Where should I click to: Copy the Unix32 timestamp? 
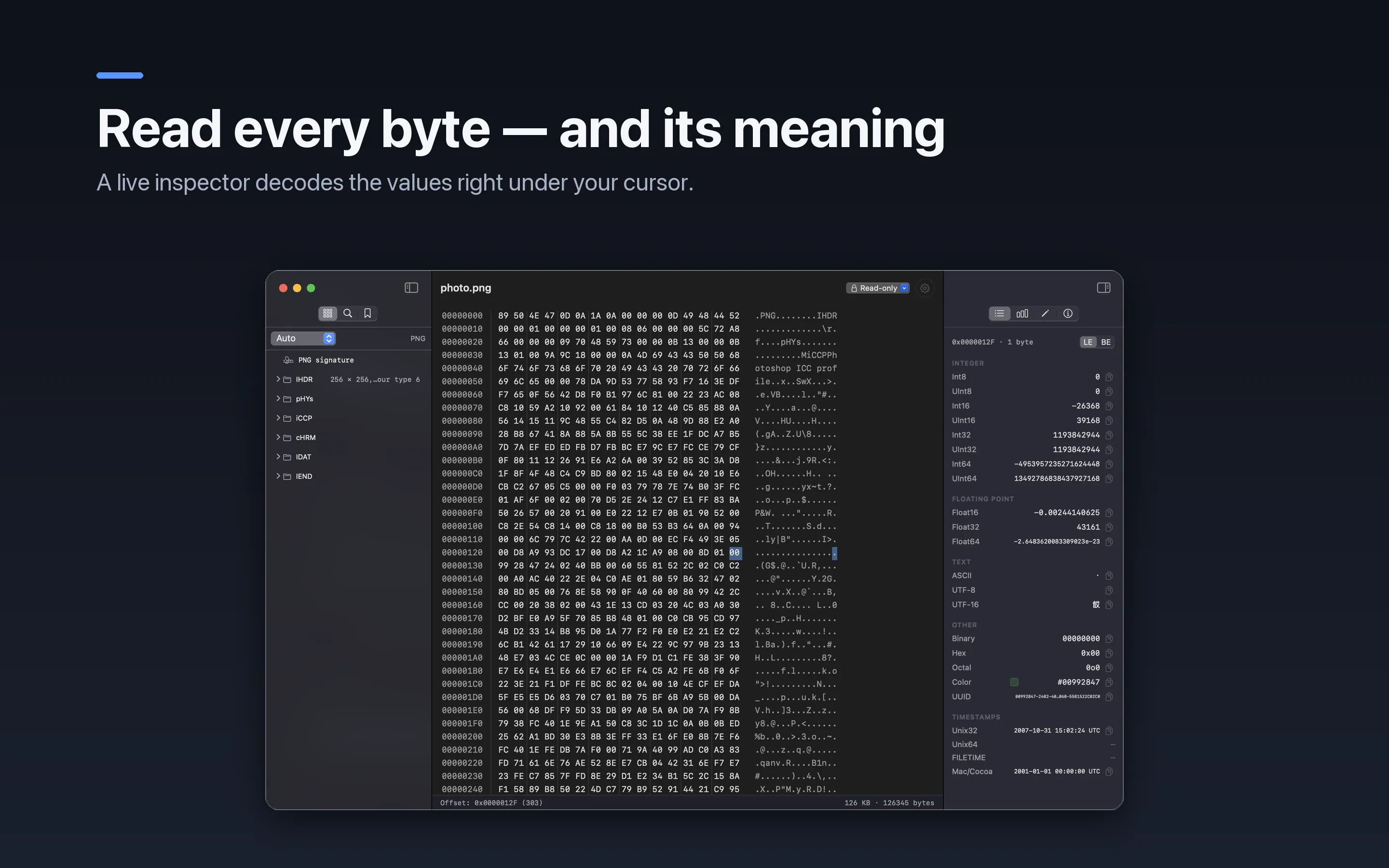click(x=1109, y=731)
